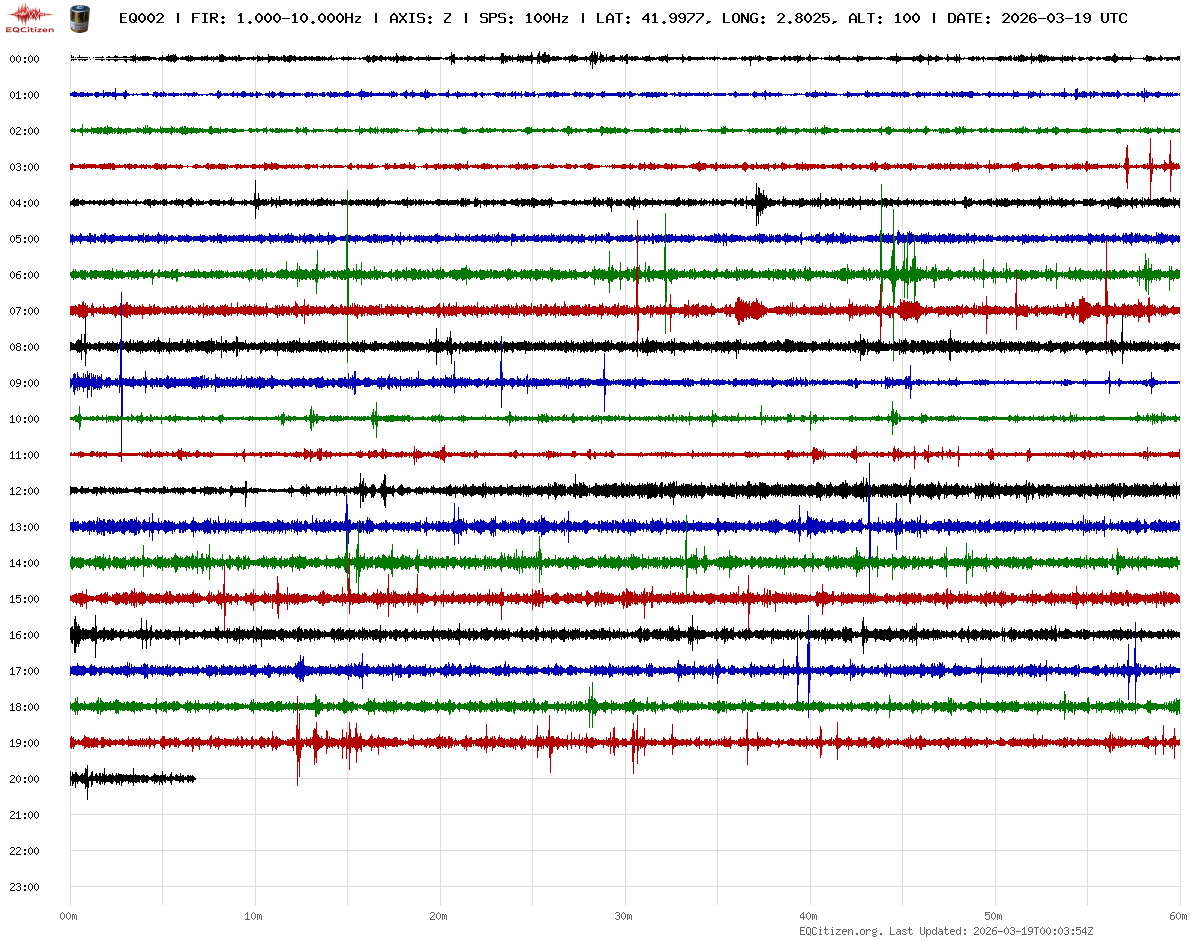Click the 60m minute axis label
The image size is (1200, 940).
point(1178,916)
